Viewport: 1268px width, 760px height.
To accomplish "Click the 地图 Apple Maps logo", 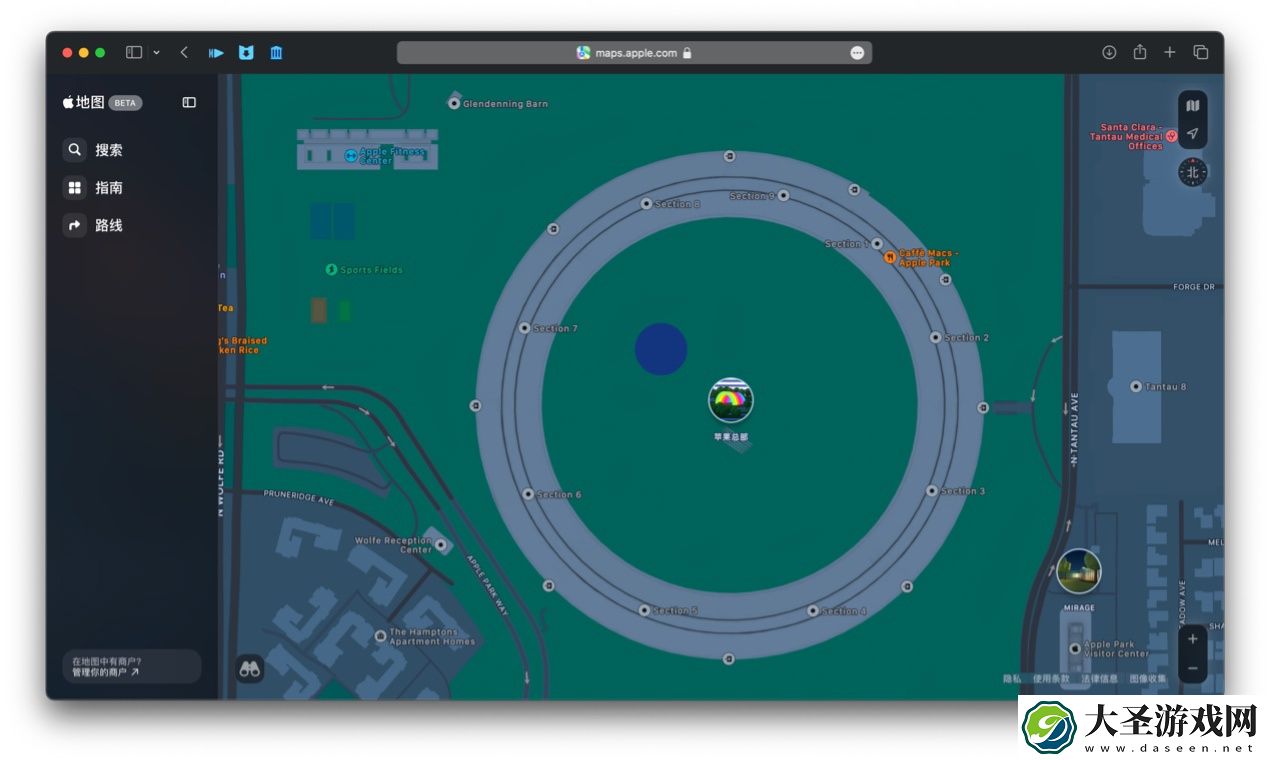I will 84,102.
